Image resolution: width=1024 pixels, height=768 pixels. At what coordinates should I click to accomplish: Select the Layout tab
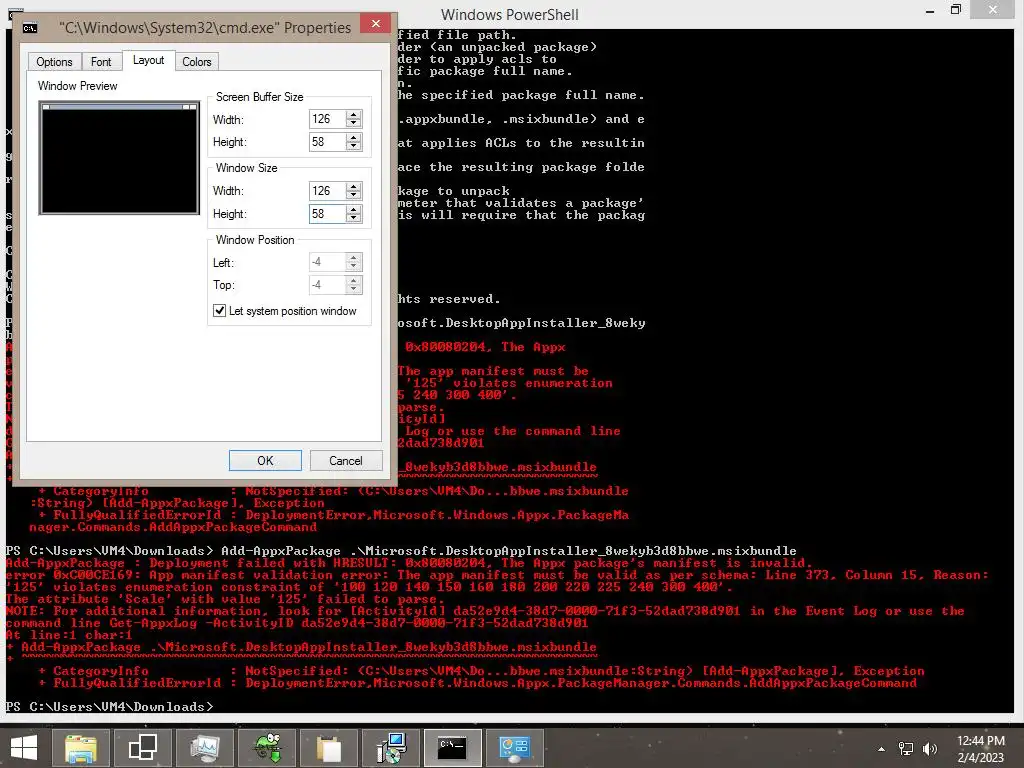148,60
